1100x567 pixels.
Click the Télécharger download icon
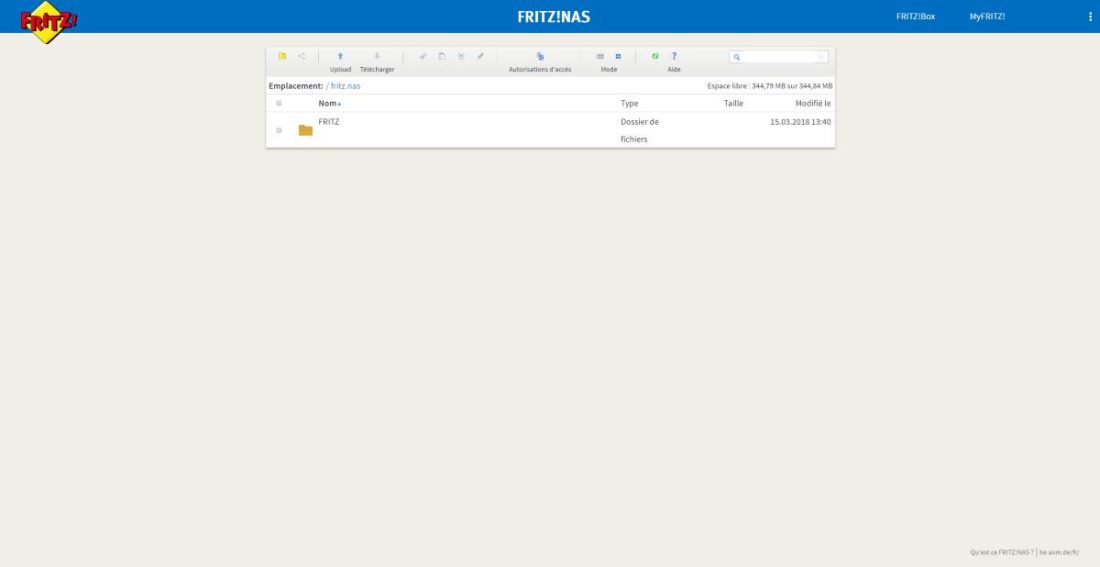(377, 56)
